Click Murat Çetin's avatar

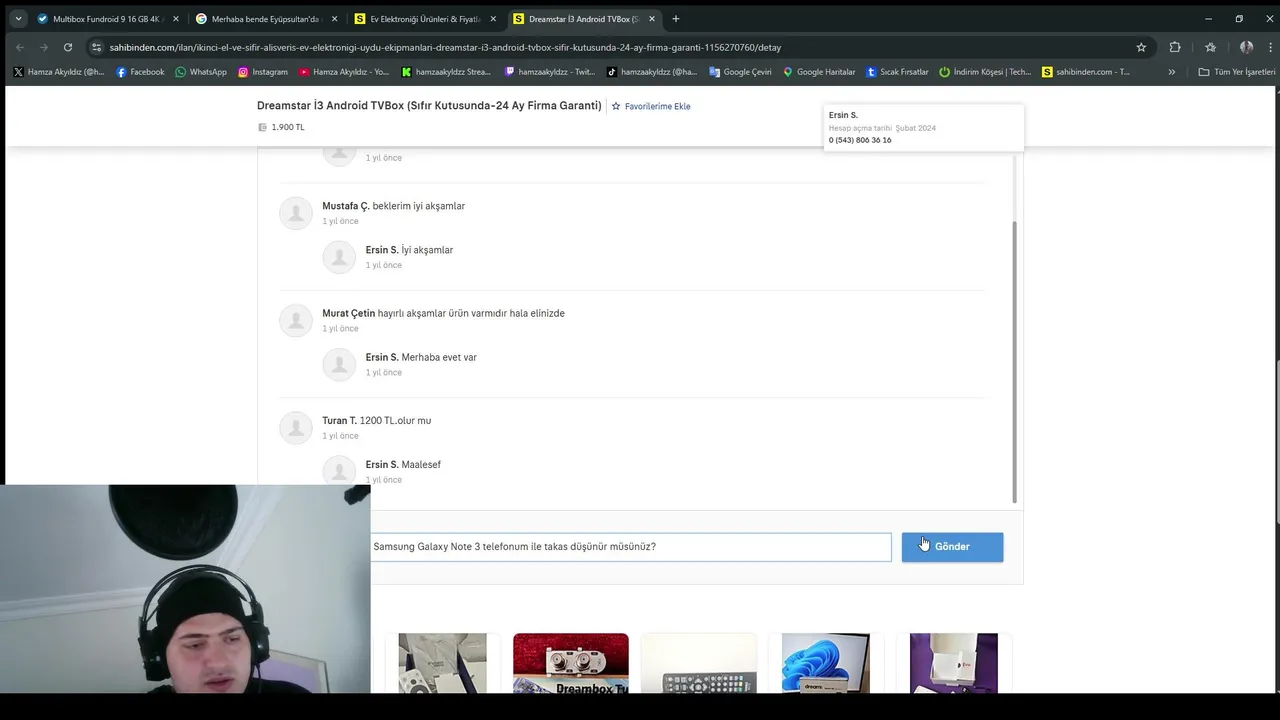click(295, 320)
